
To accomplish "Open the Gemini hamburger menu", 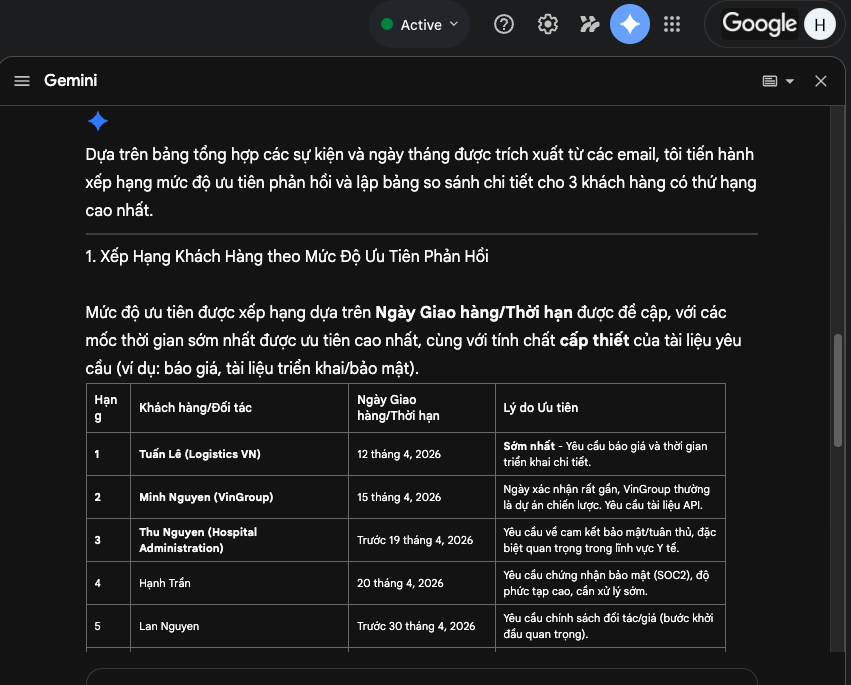I will pos(22,81).
